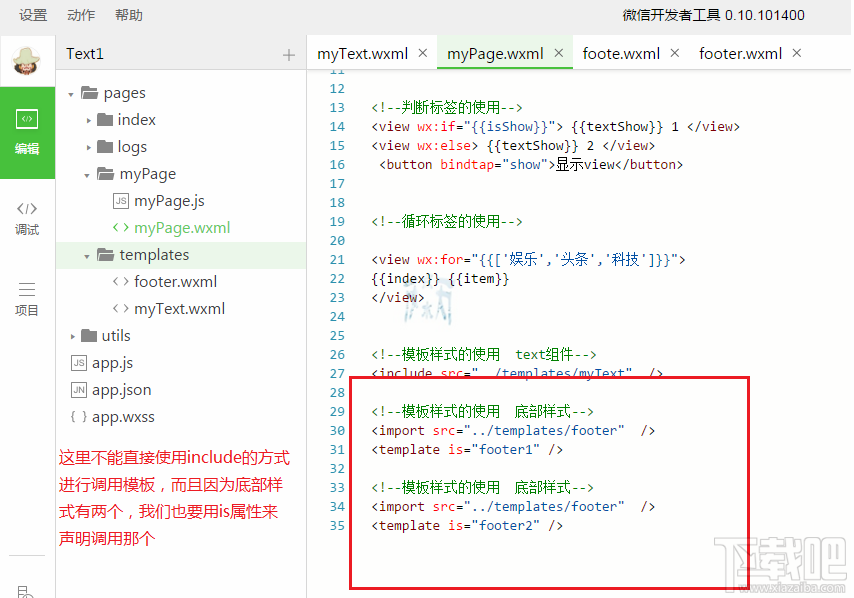This screenshot has height=598, width=854.
Task: Click the logs folder icon
Action: point(105,146)
